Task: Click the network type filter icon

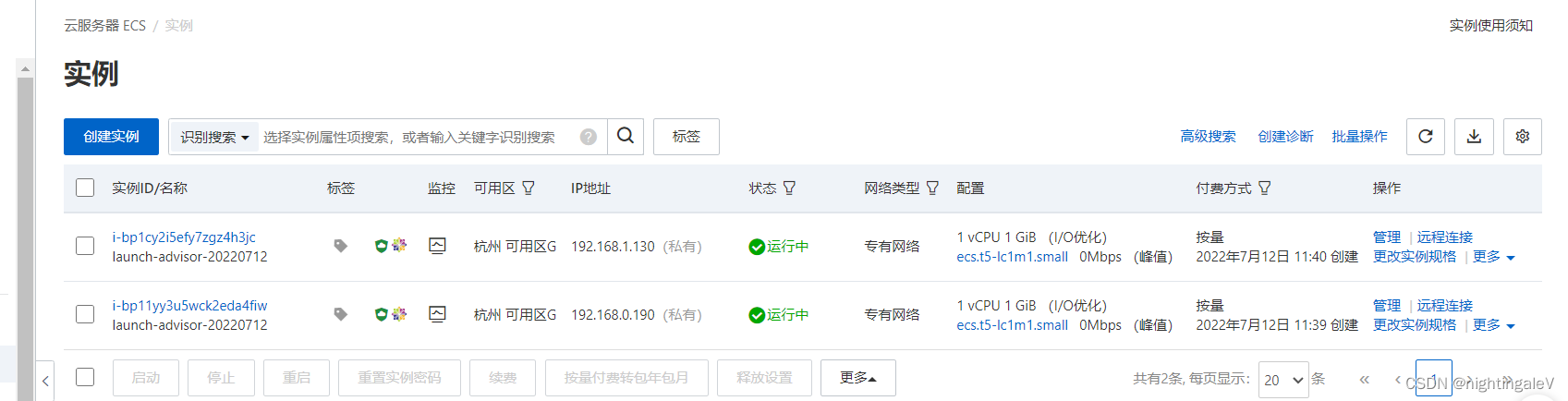Action: pyautogui.click(x=932, y=188)
